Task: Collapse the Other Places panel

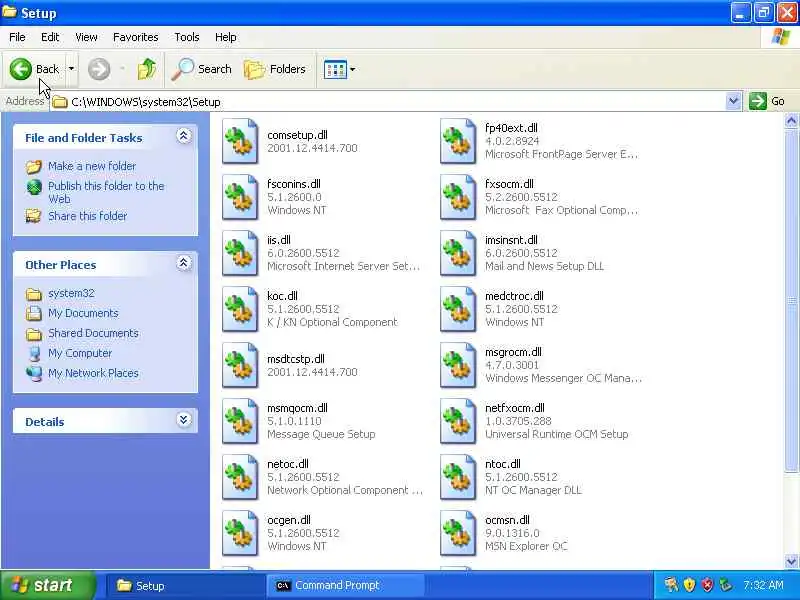Action: click(184, 263)
